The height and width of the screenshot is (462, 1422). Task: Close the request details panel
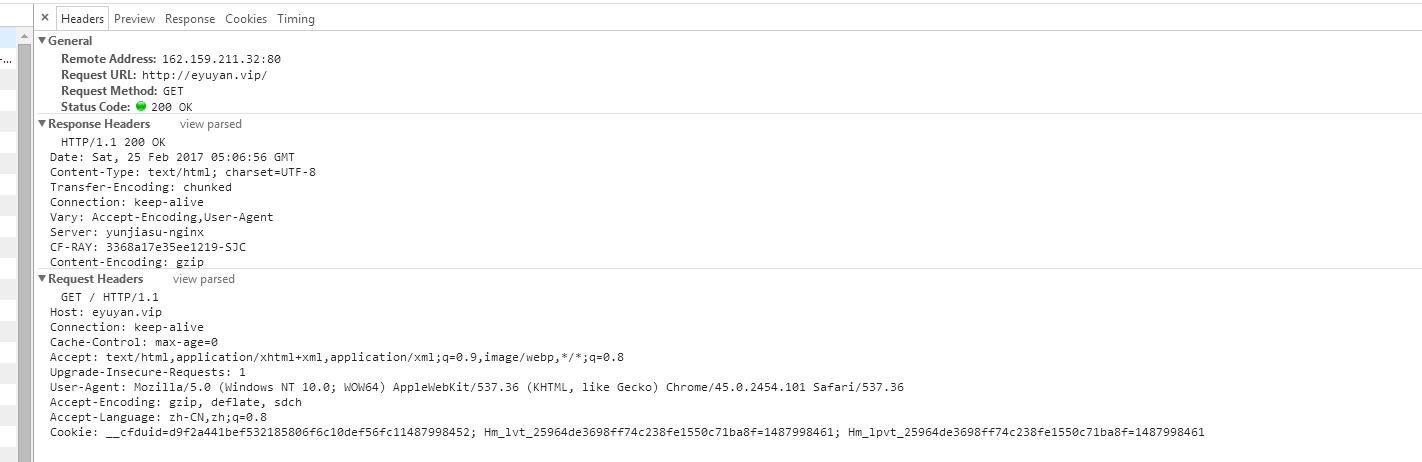pyautogui.click(x=45, y=18)
